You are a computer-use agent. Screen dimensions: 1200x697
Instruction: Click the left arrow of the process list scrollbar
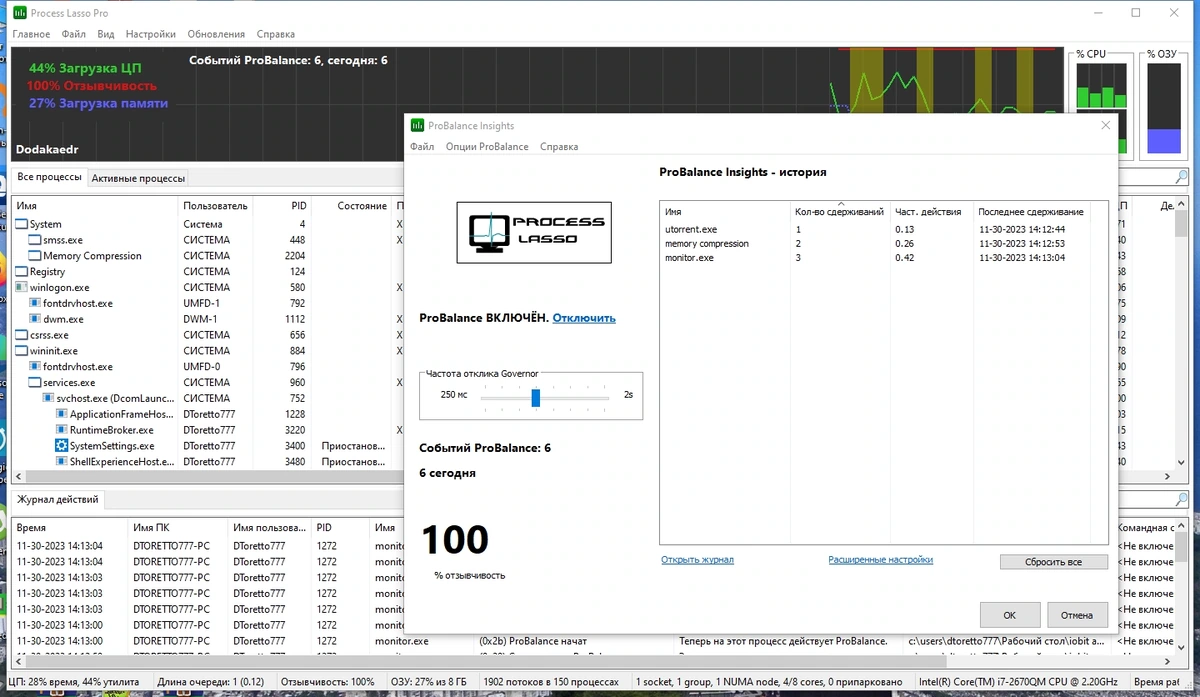[x=20, y=477]
